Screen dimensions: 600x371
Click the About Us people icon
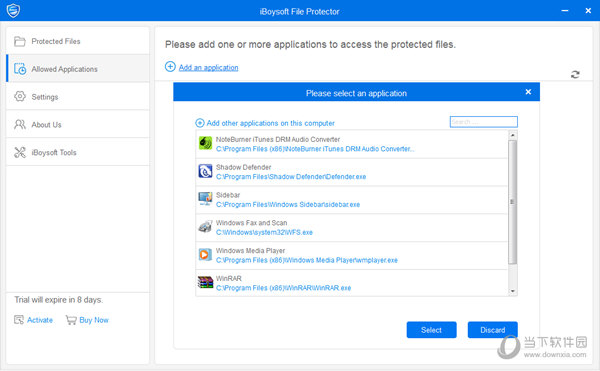(20, 124)
